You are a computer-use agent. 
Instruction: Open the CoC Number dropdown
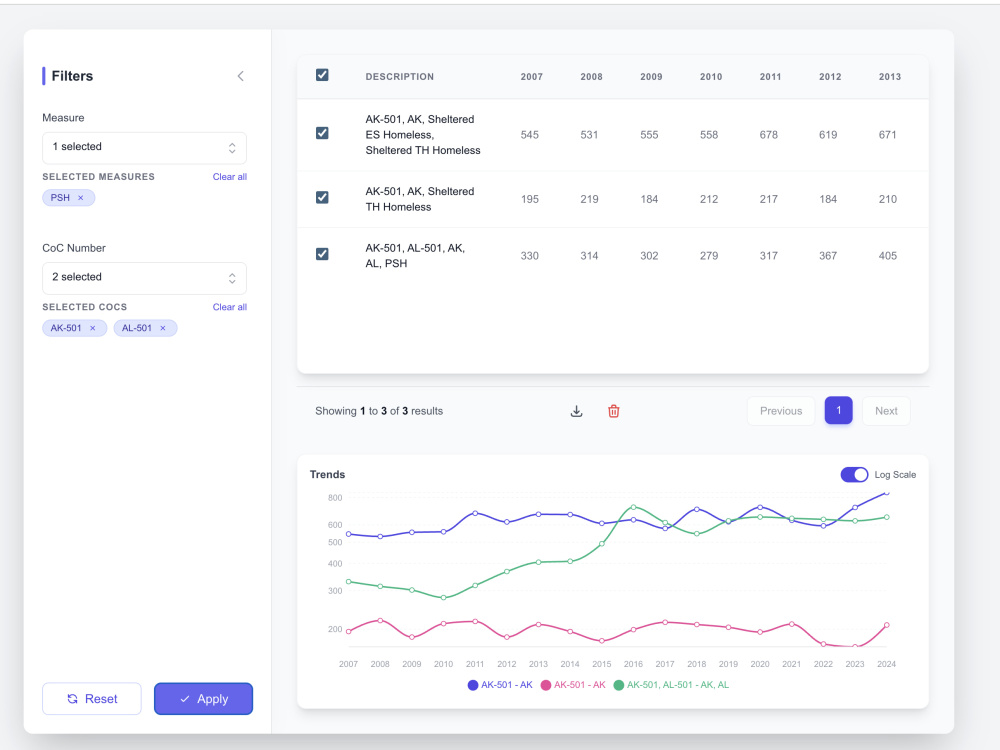144,277
